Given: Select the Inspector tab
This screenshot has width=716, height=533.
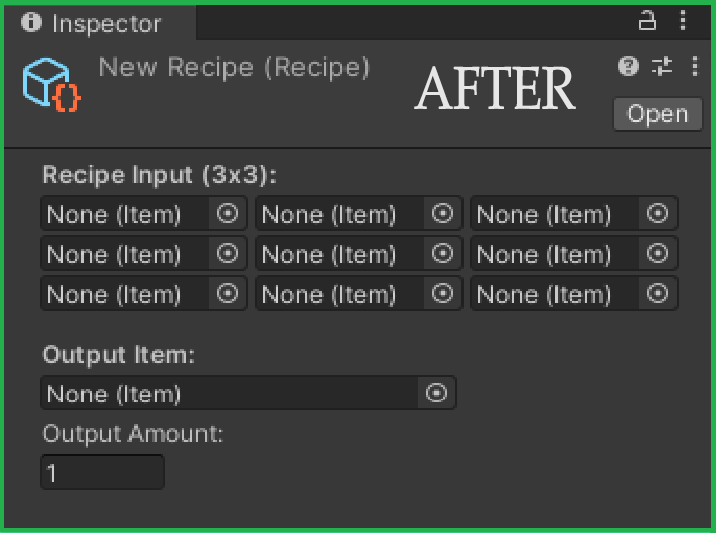Looking at the screenshot, I should point(96,23).
